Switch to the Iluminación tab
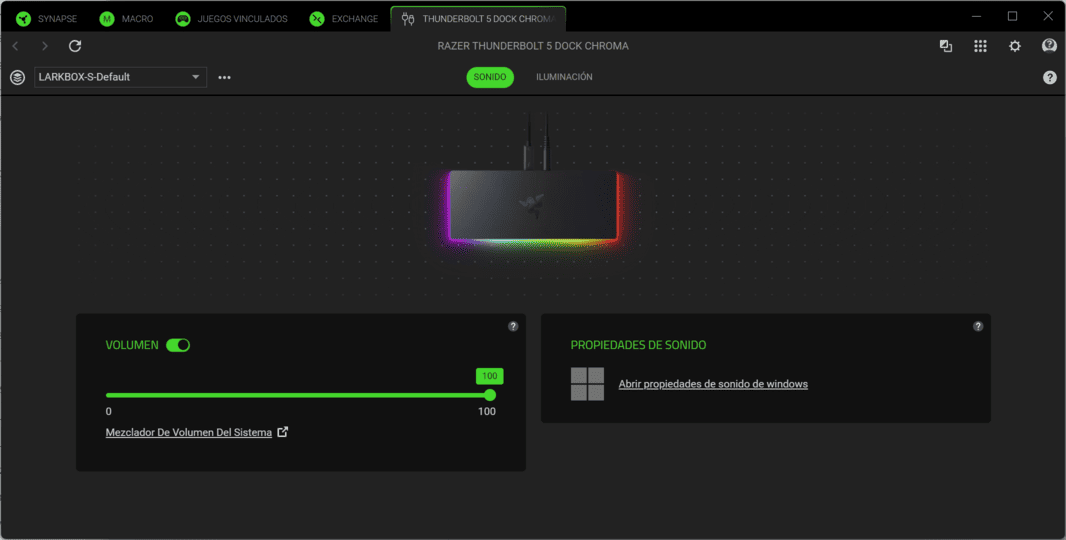 [564, 77]
